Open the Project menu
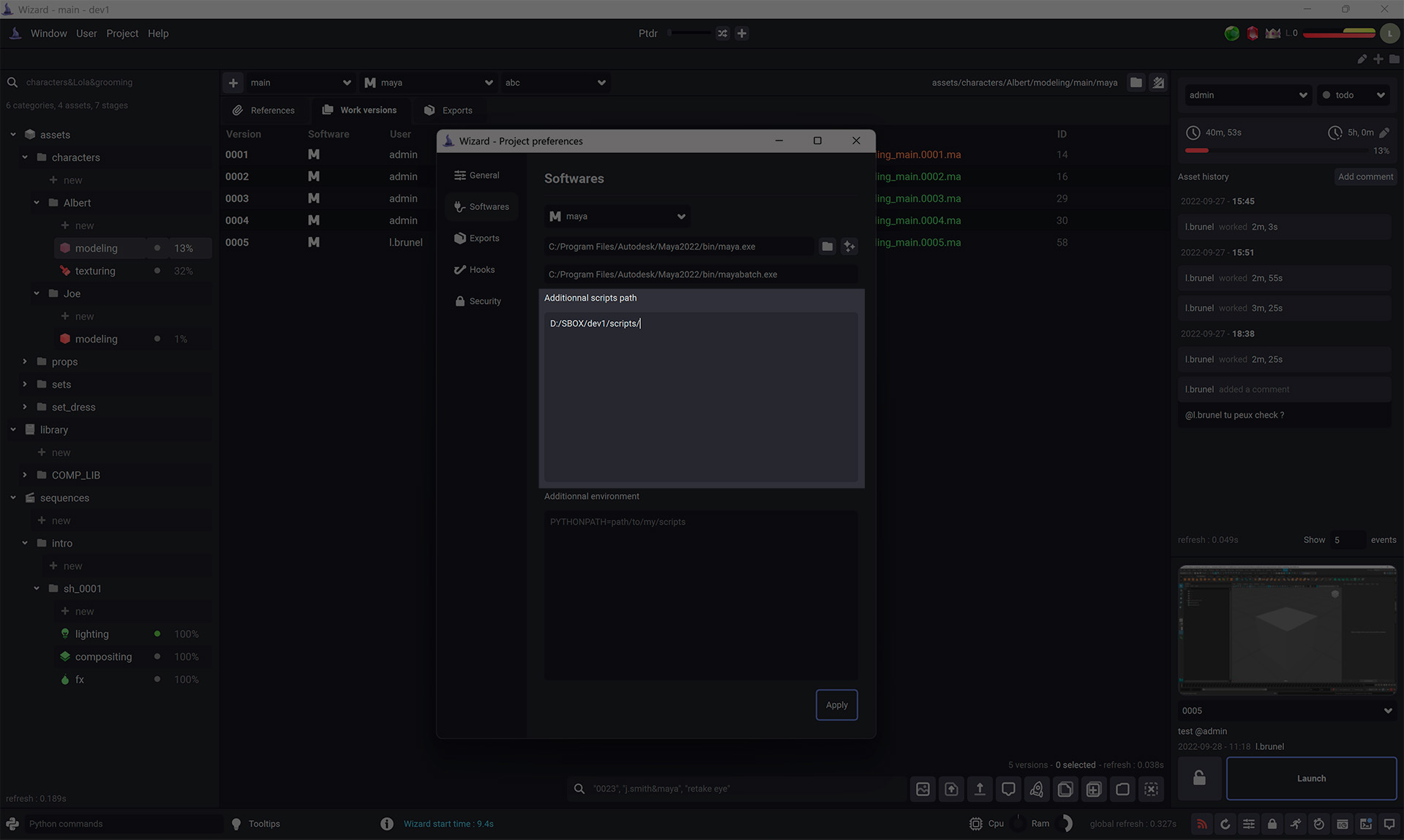 pyautogui.click(x=122, y=34)
